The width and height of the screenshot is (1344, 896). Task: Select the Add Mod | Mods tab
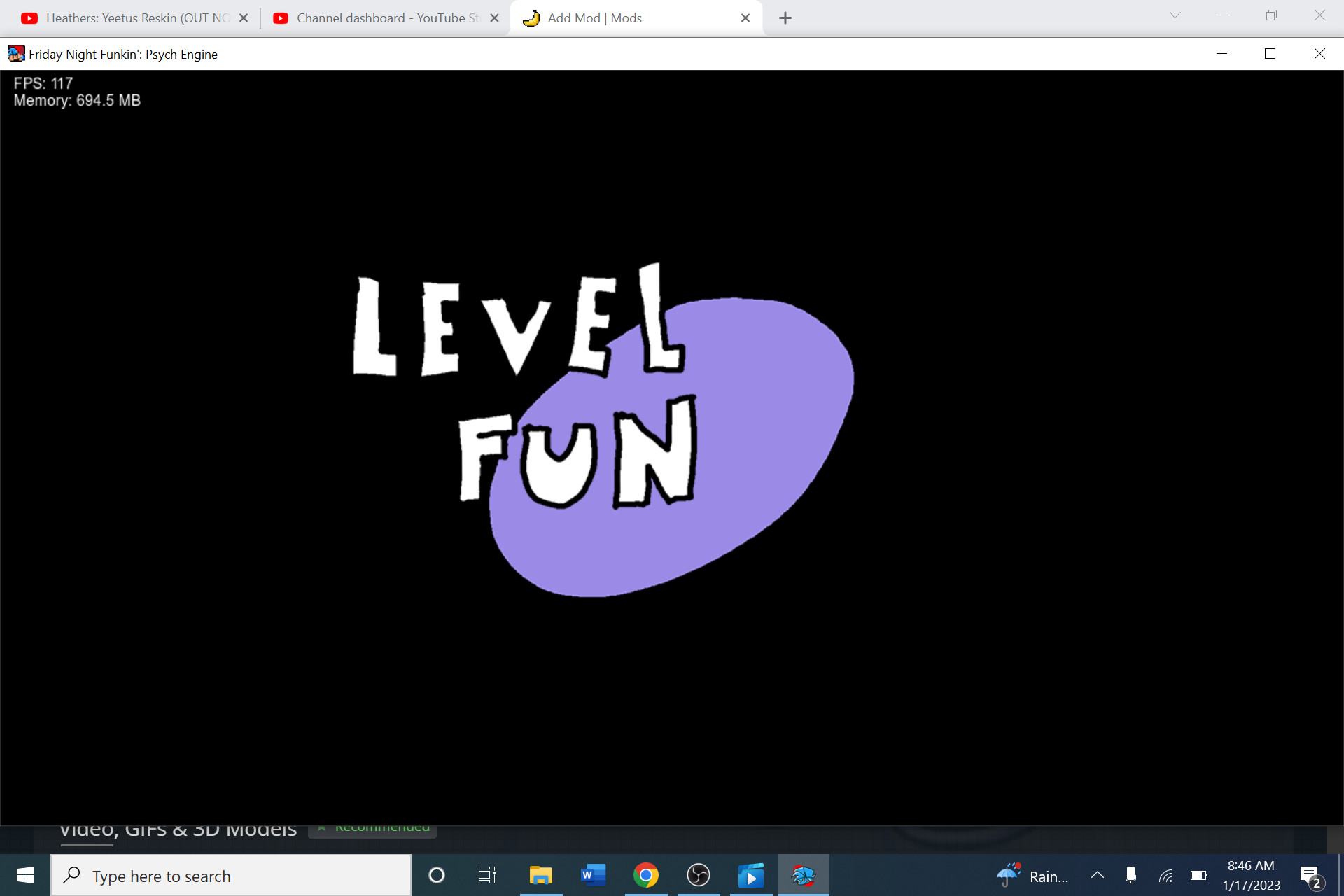point(636,18)
